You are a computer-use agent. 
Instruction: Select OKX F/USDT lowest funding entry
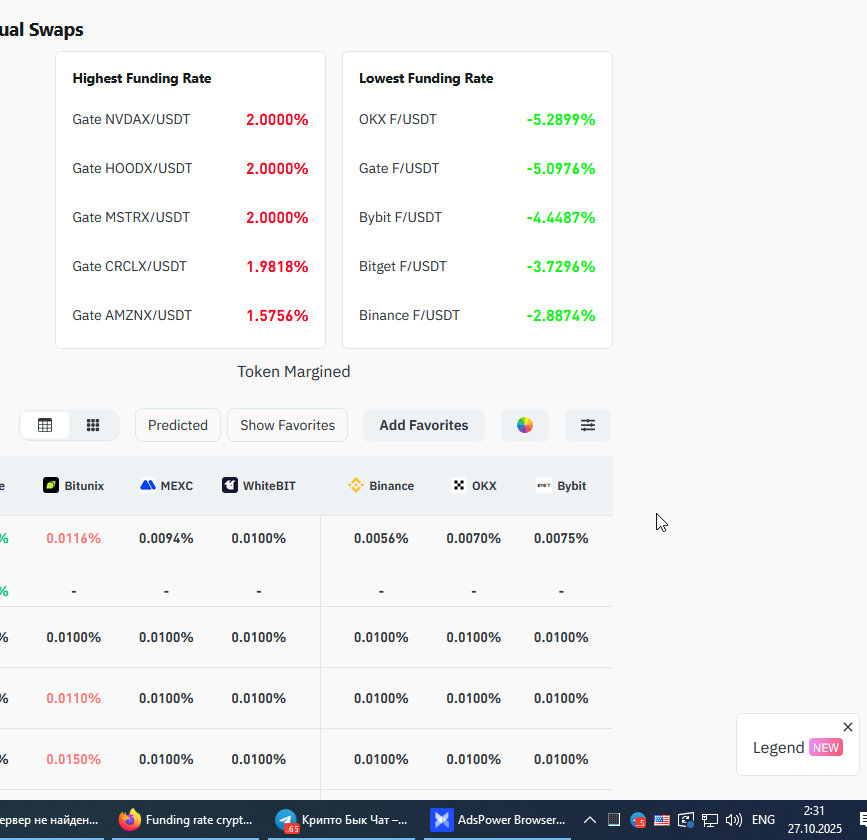tap(477, 119)
